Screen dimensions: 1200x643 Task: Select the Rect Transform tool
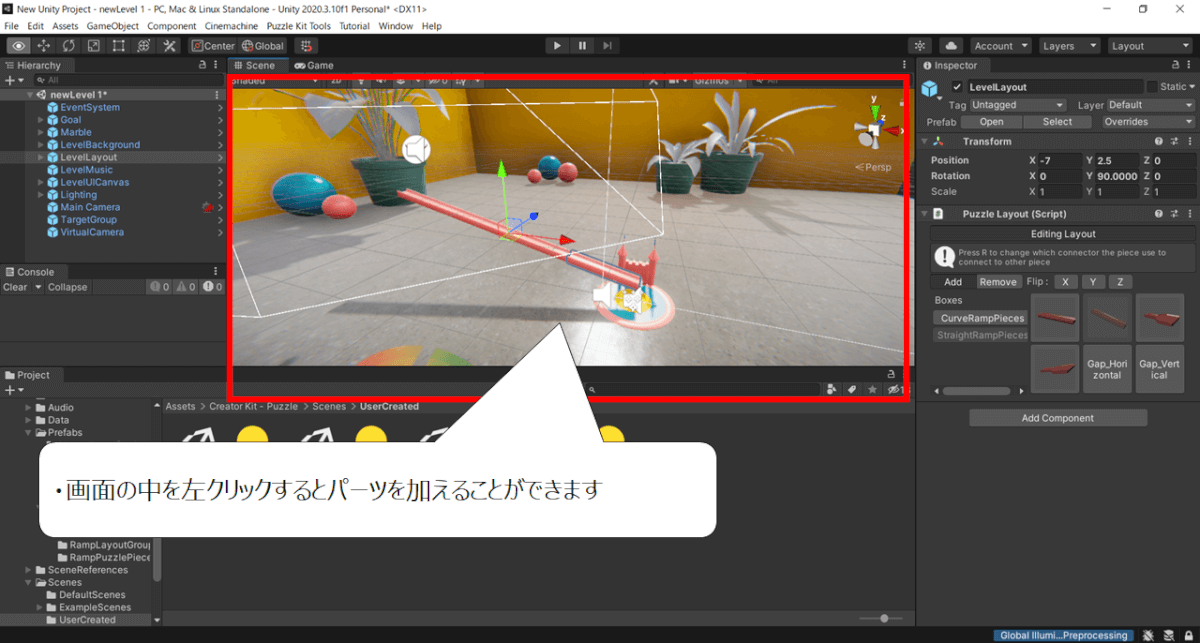pos(119,46)
